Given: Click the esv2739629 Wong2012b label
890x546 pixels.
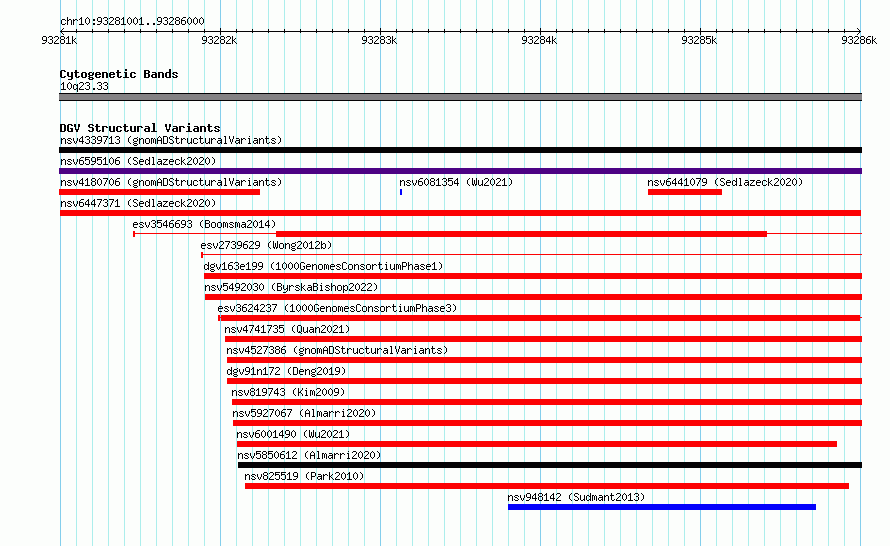Looking at the screenshot, I should pyautogui.click(x=266, y=245).
